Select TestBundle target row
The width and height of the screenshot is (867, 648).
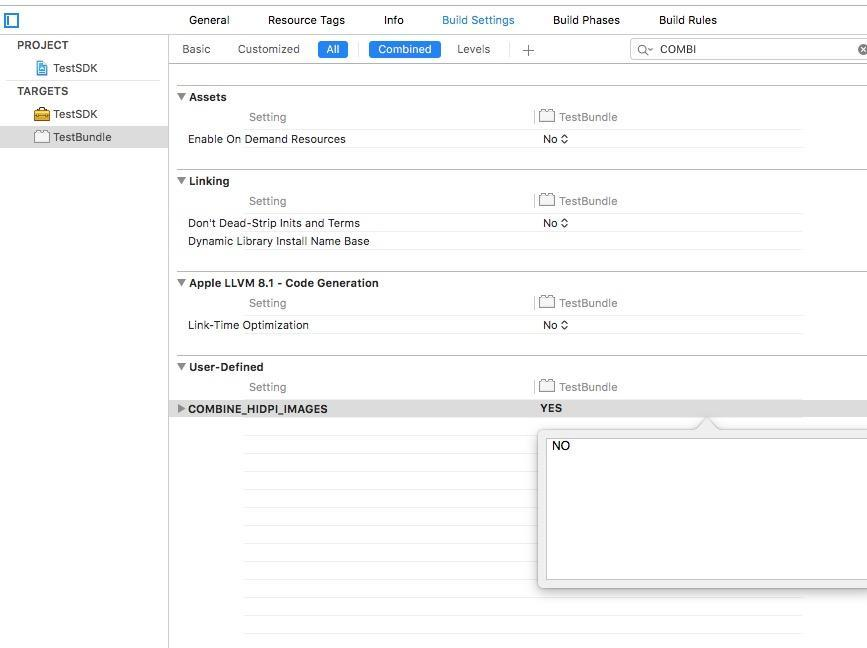click(84, 137)
